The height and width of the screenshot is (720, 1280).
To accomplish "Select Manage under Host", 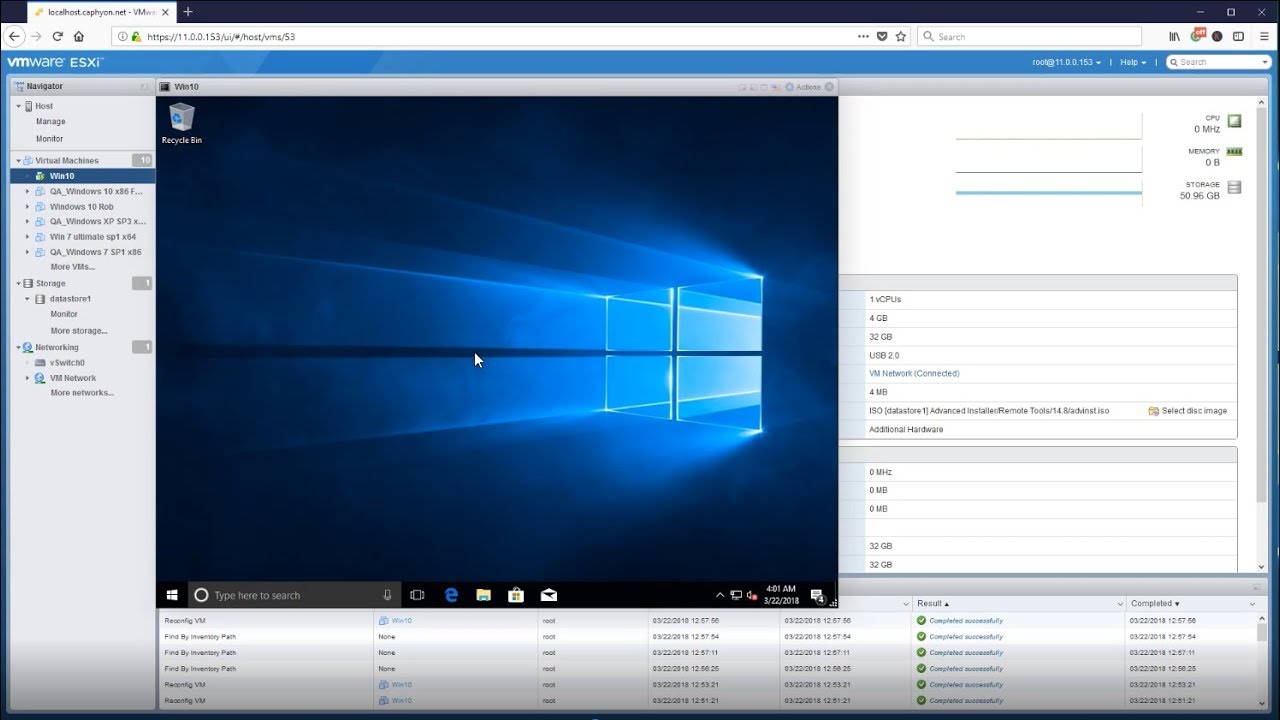I will coord(51,122).
